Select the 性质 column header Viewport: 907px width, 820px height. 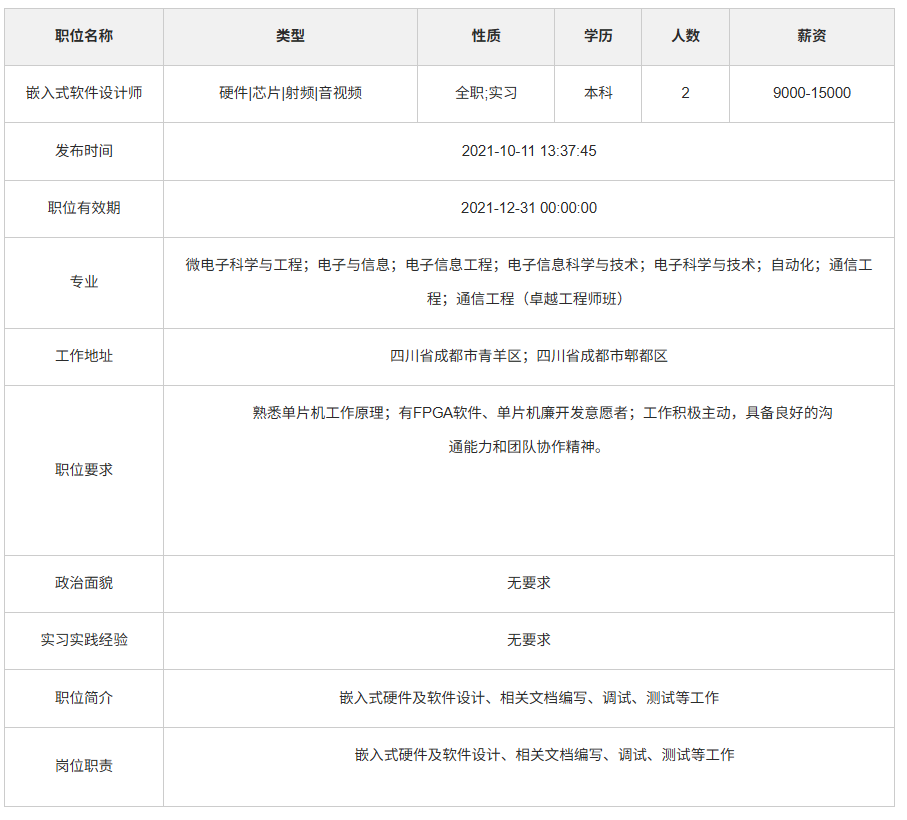tap(486, 36)
